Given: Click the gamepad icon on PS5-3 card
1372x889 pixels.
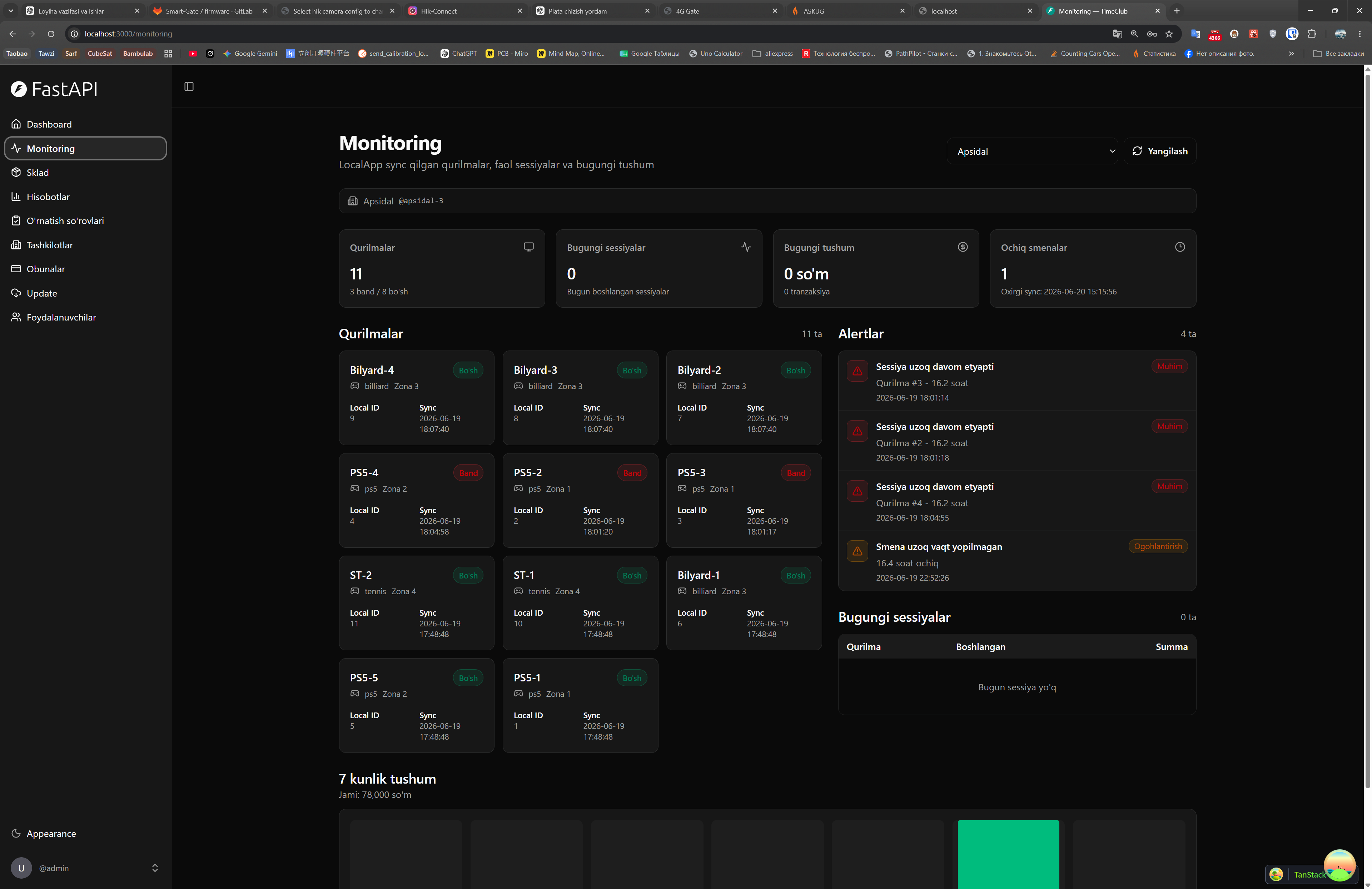Looking at the screenshot, I should coord(682,488).
